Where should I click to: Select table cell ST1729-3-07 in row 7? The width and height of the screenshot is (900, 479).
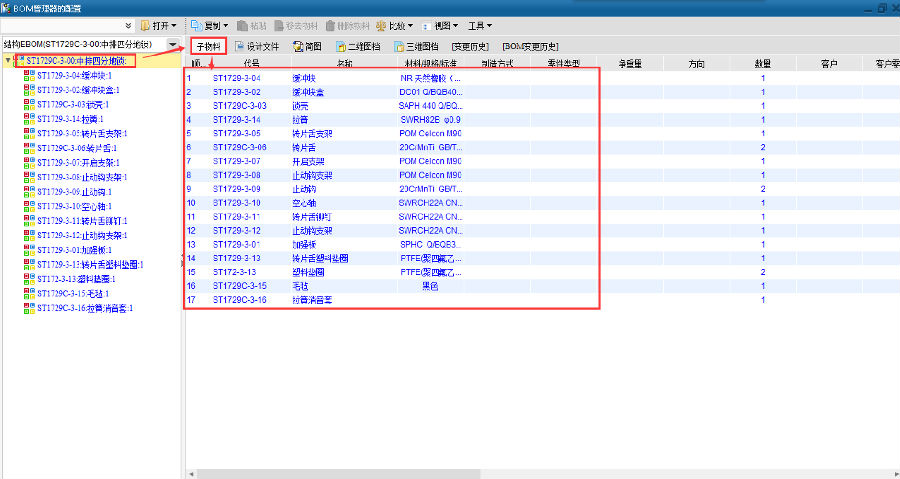[x=236, y=161]
